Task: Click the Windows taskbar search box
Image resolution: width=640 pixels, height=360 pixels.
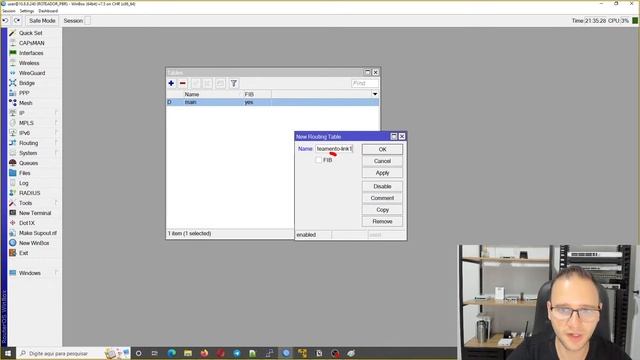Action: pyautogui.click(x=73, y=353)
